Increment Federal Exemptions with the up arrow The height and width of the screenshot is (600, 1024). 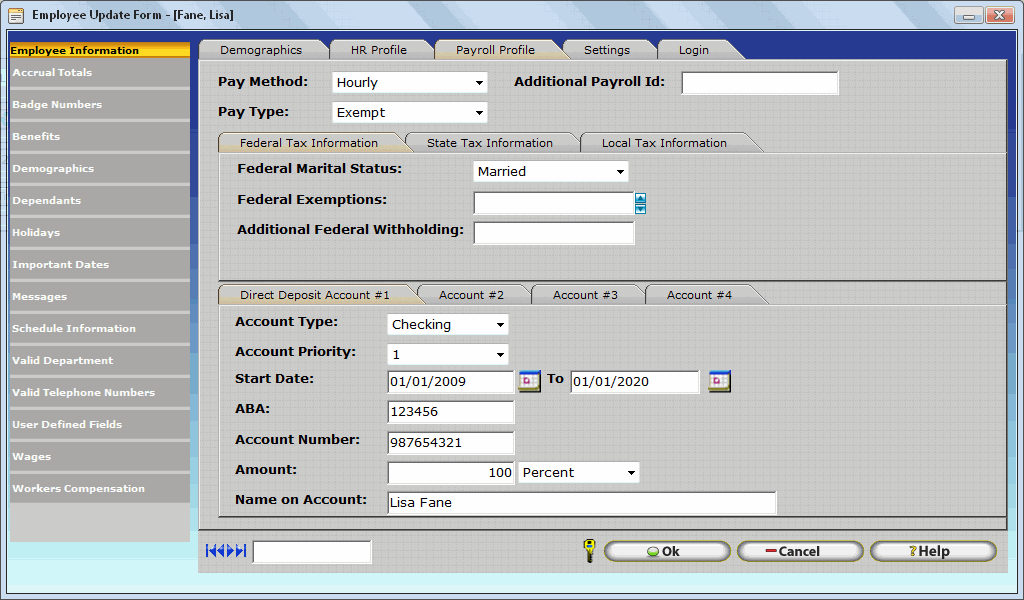click(x=641, y=198)
